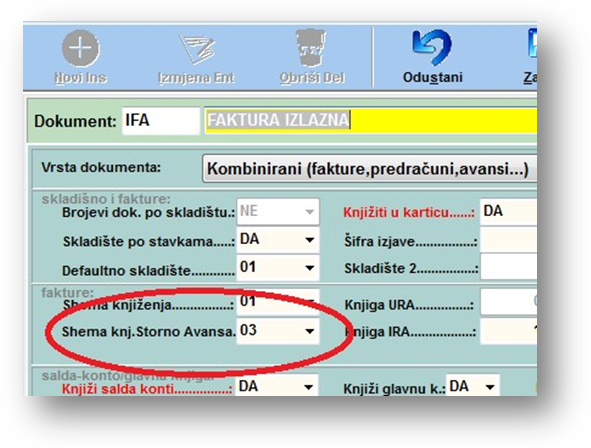Expand the Skladište po stavkama dropdown
The width and height of the screenshot is (591, 448).
[309, 240]
